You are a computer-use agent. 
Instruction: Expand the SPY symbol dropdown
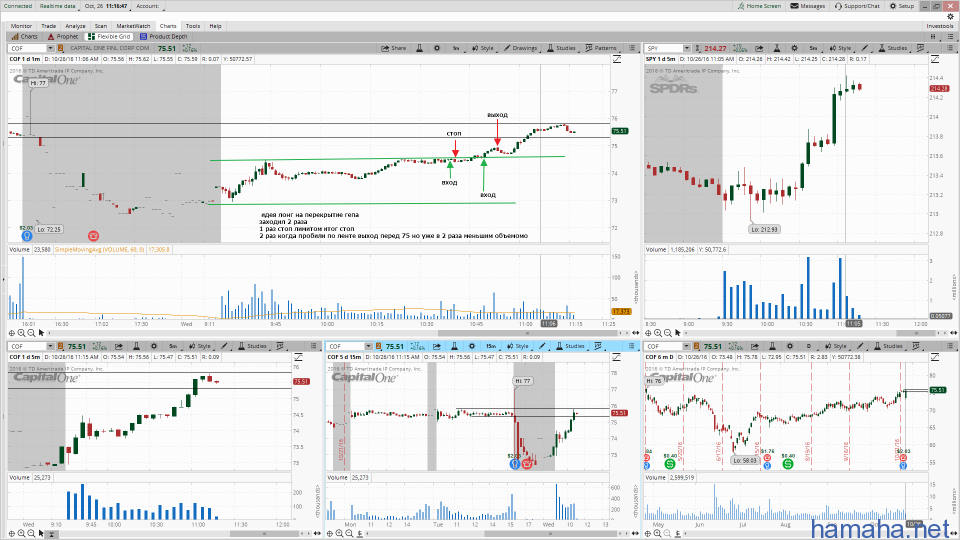coord(686,48)
